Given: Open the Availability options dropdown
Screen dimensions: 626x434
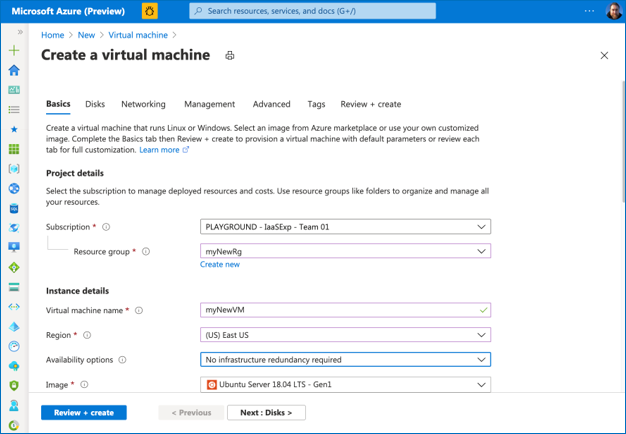Looking at the screenshot, I should tap(345, 360).
